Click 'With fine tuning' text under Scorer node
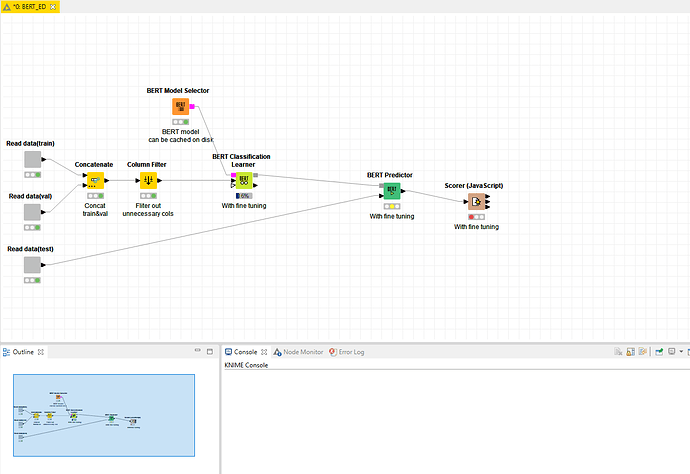Image resolution: width=690 pixels, height=474 pixels. point(477,227)
